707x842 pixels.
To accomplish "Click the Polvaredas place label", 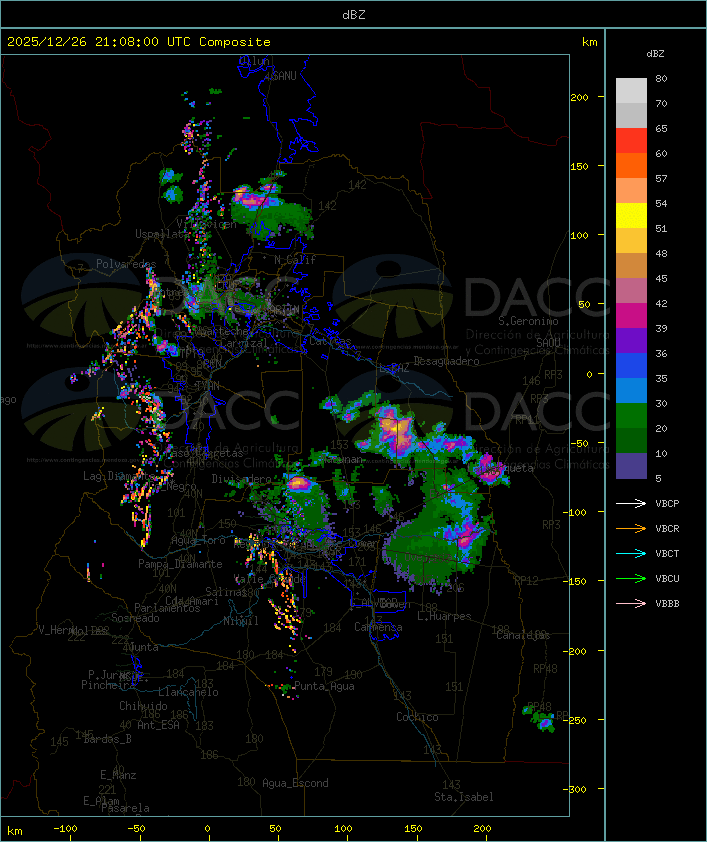I will tap(126, 264).
